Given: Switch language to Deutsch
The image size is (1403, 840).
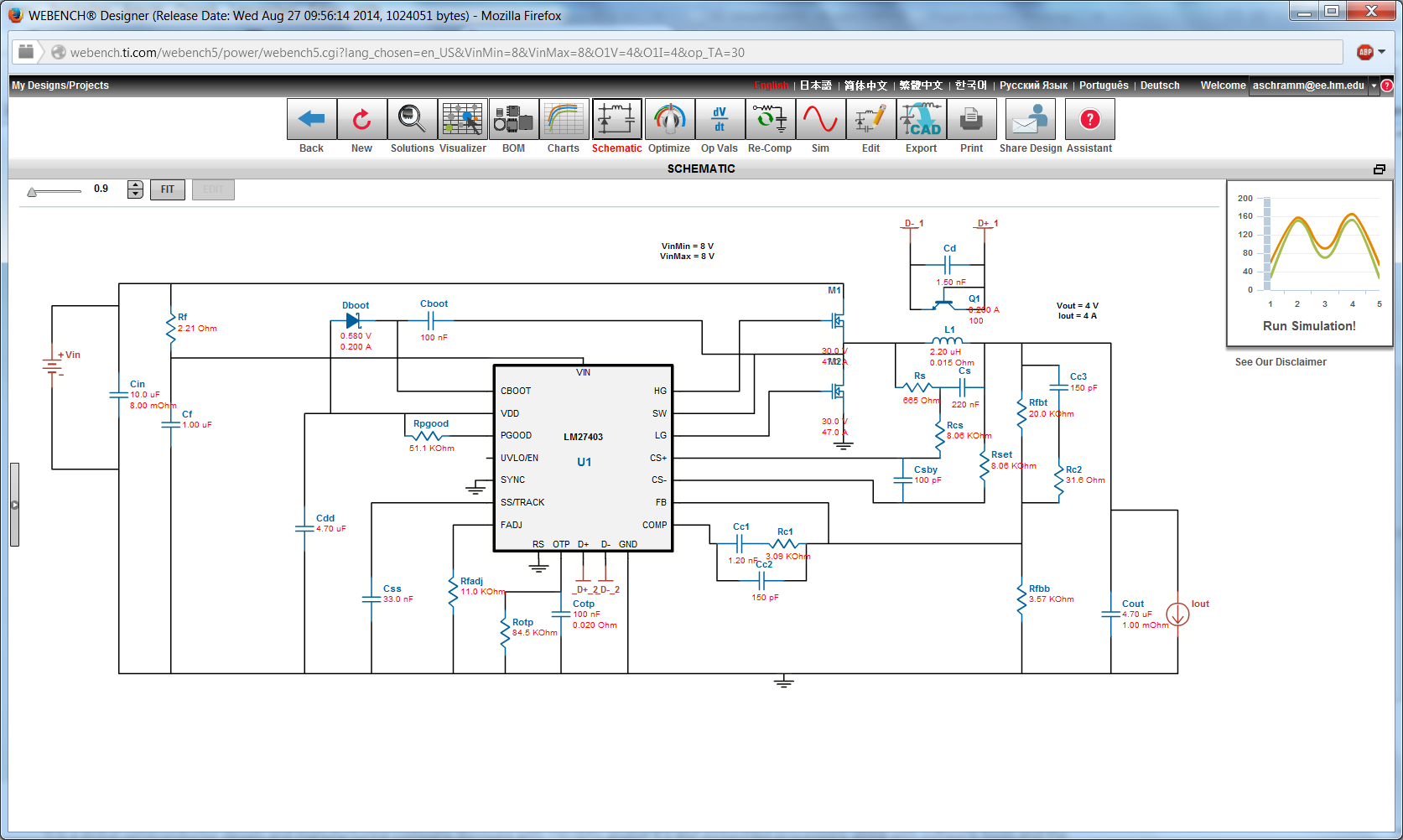Looking at the screenshot, I should pyautogui.click(x=1160, y=86).
